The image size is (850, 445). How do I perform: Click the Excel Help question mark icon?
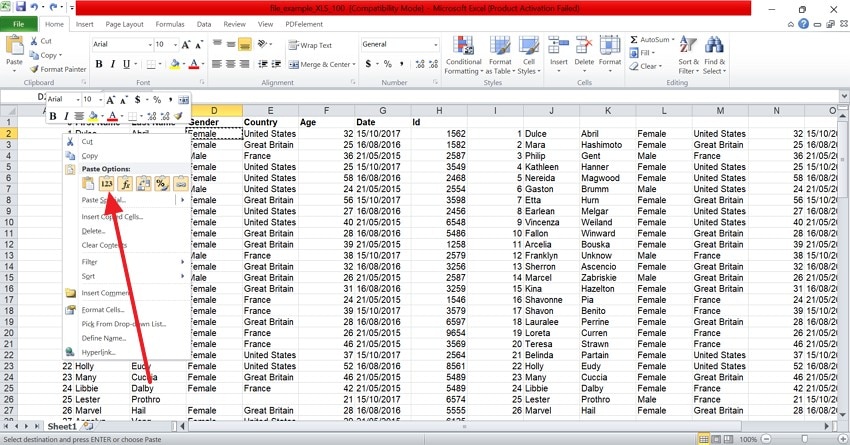(x=803, y=24)
